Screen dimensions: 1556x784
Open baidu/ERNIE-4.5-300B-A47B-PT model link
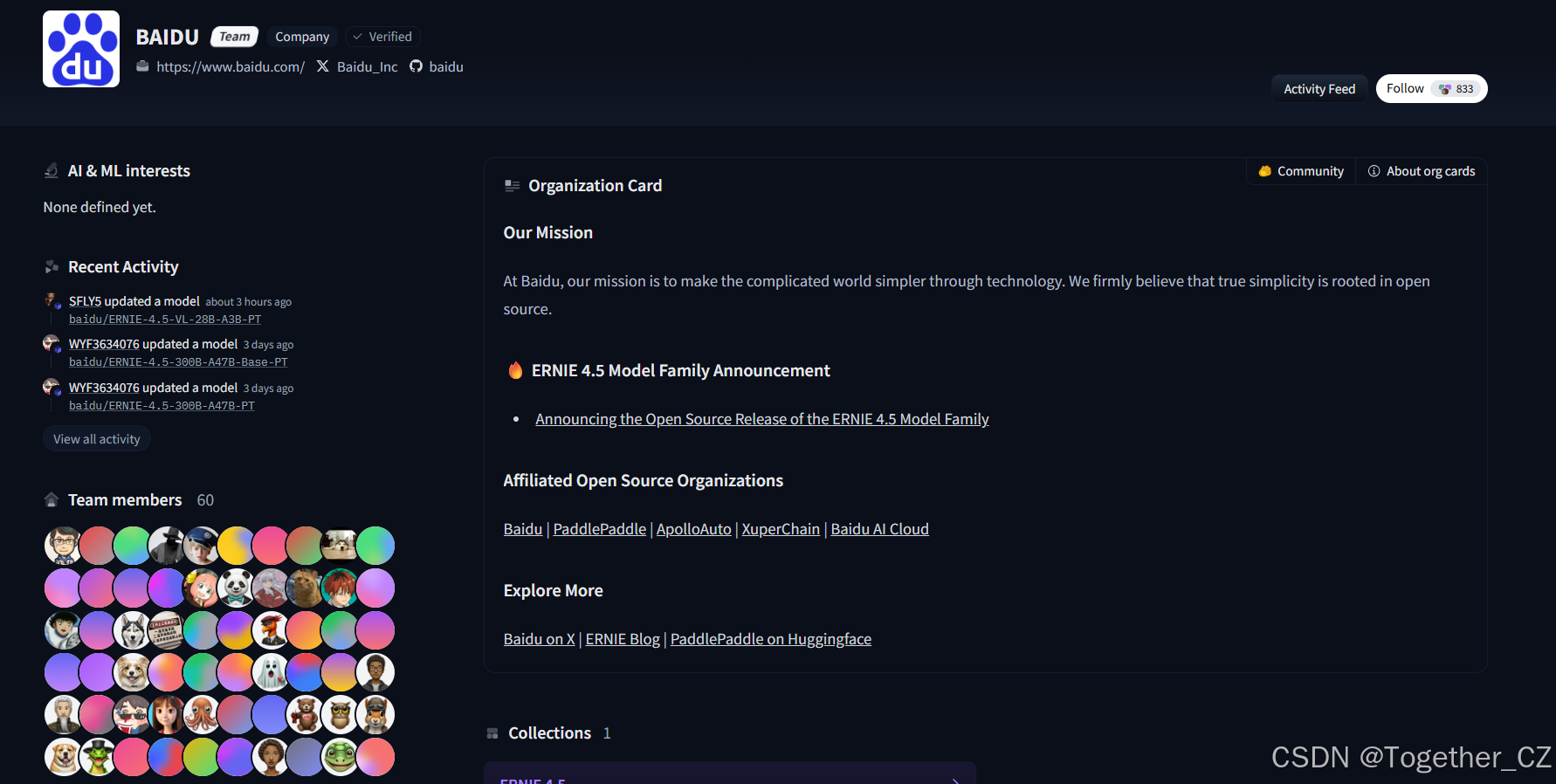click(x=162, y=406)
